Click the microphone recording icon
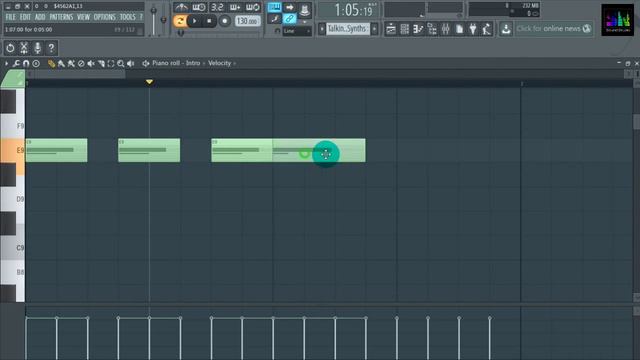The width and height of the screenshot is (640, 360). pyautogui.click(x=38, y=48)
